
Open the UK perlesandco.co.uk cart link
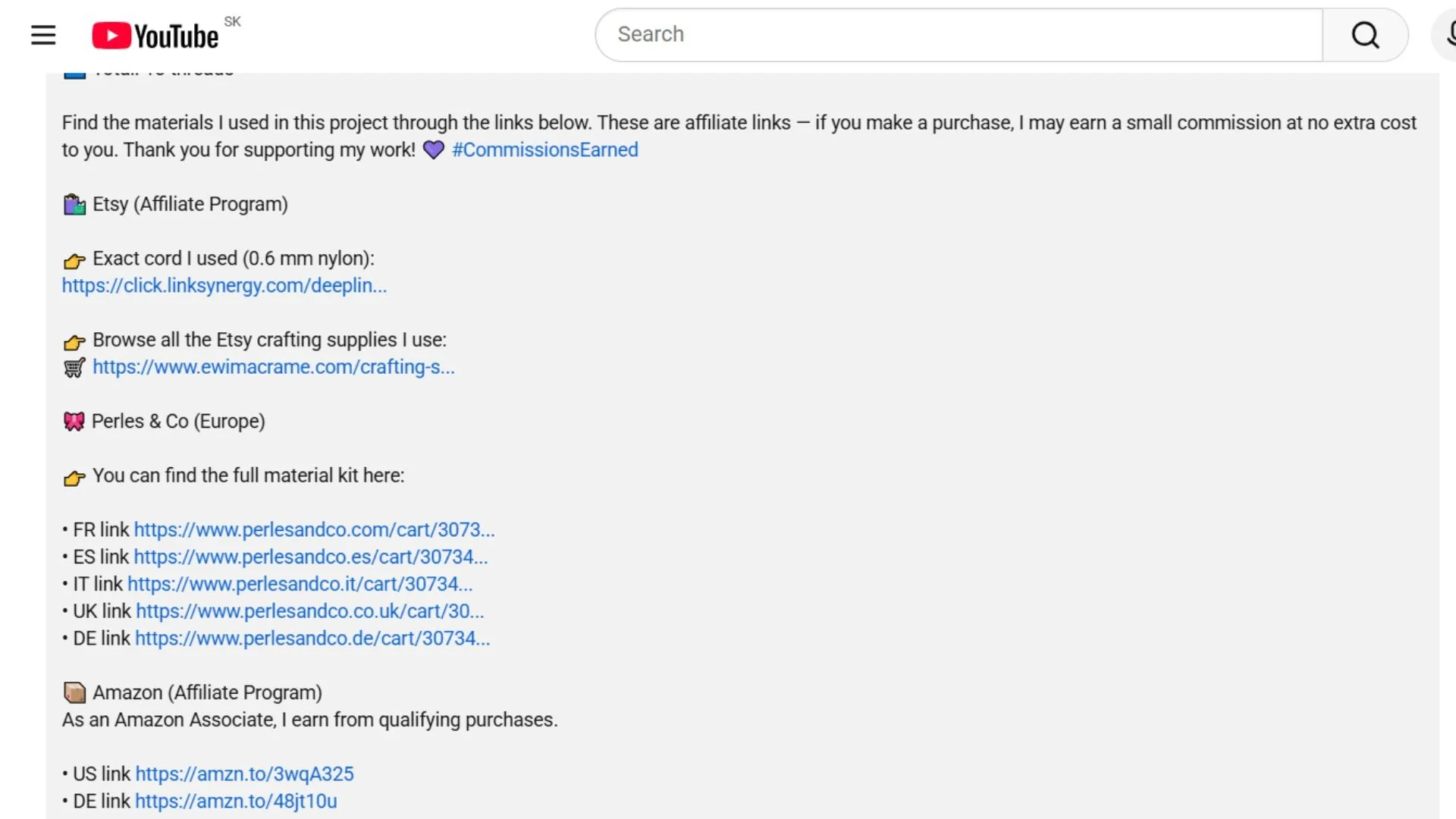click(310, 612)
